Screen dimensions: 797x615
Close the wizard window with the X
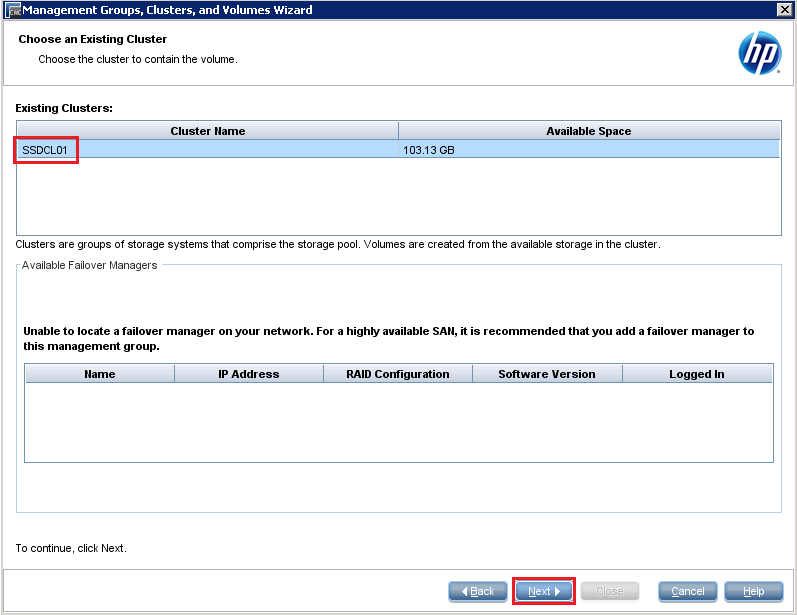[784, 10]
